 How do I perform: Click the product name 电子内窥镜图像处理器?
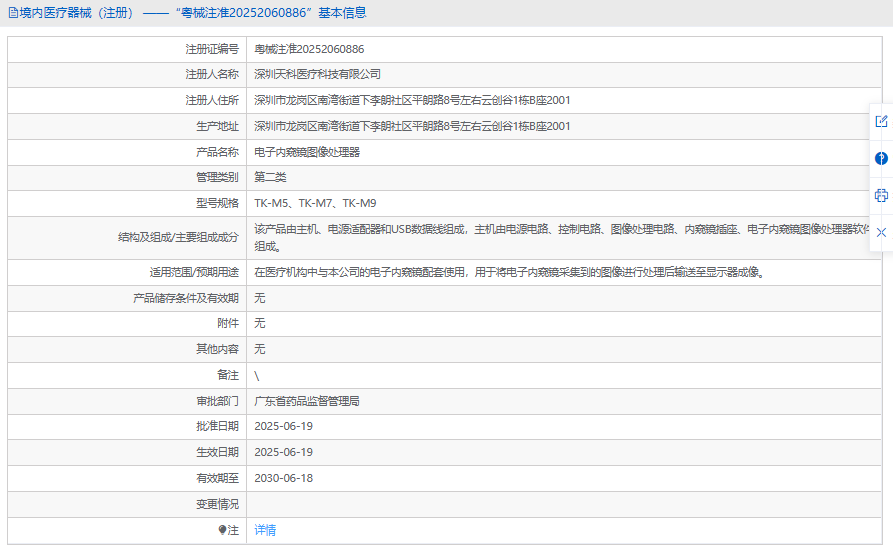point(307,152)
